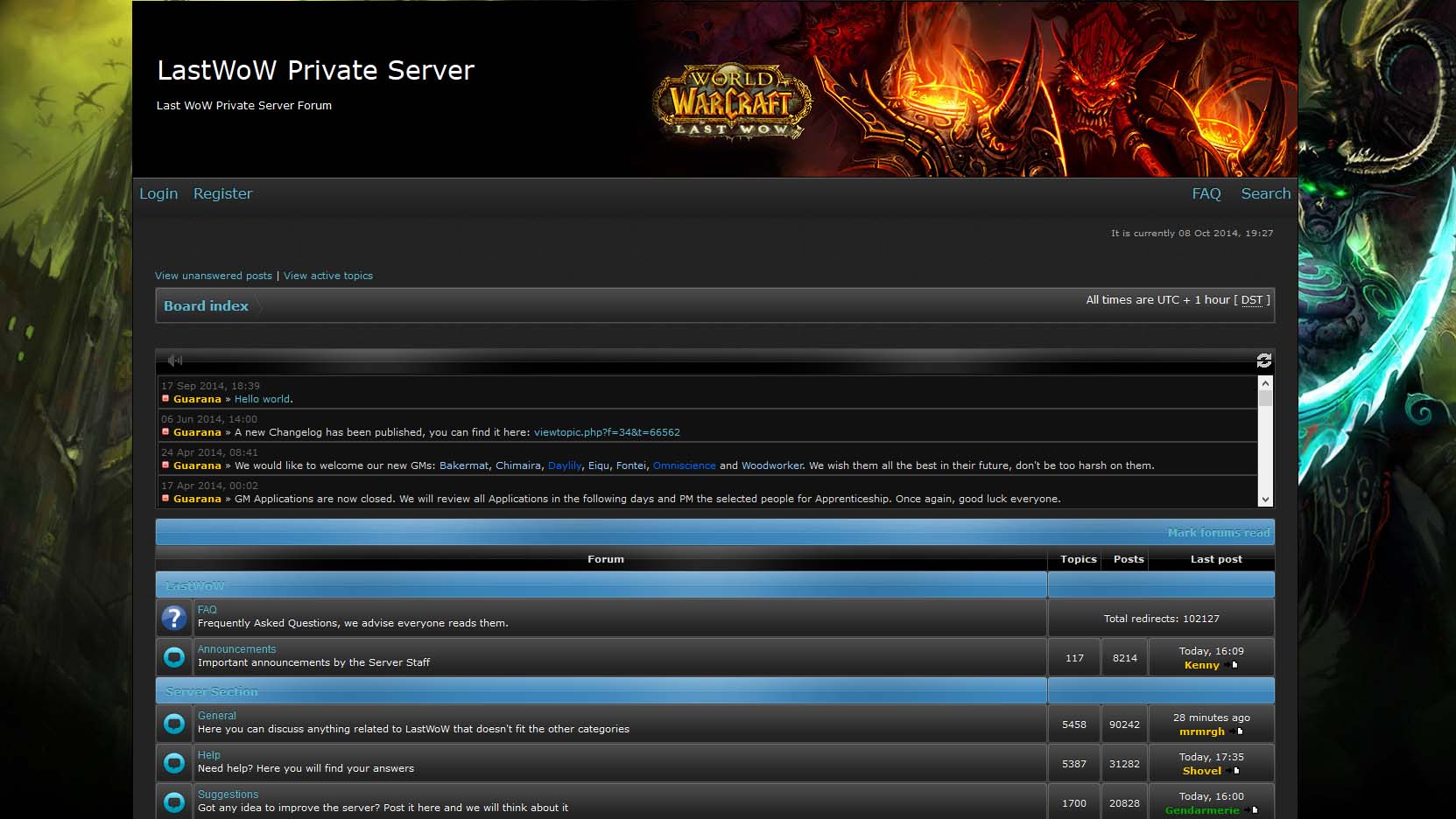Open Chimaira's profile in shoutbox
The width and height of the screenshot is (1456, 819).
518,465
